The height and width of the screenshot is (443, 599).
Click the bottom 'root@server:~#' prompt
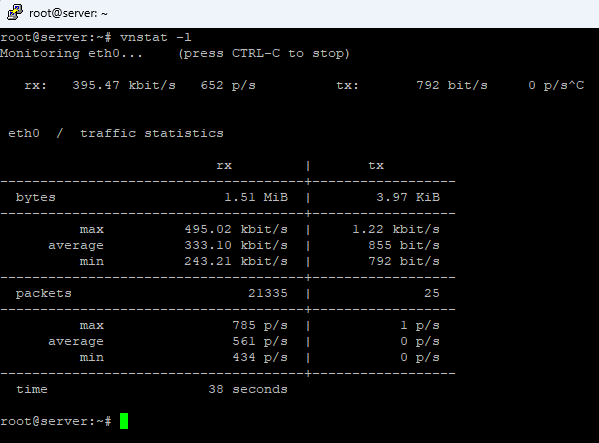[56, 422]
